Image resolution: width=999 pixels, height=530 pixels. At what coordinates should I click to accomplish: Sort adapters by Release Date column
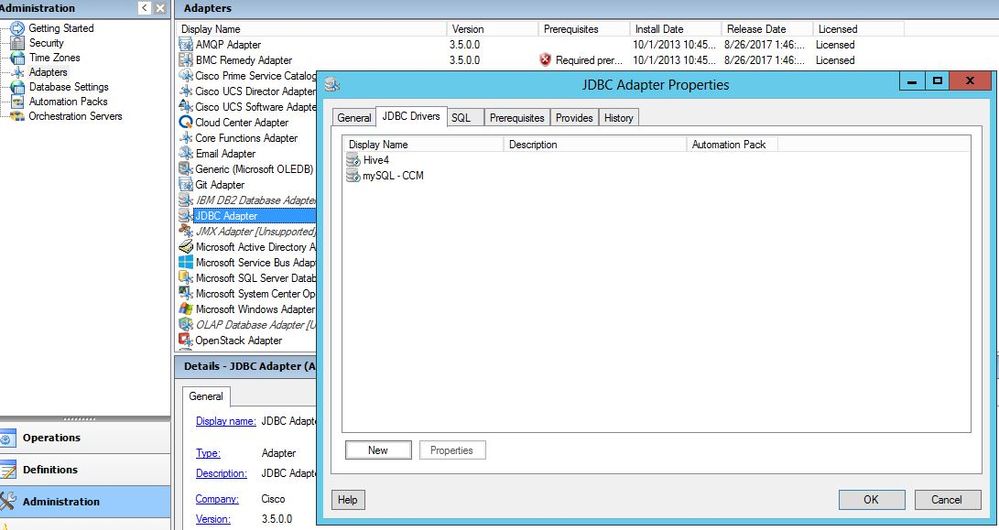(x=767, y=29)
